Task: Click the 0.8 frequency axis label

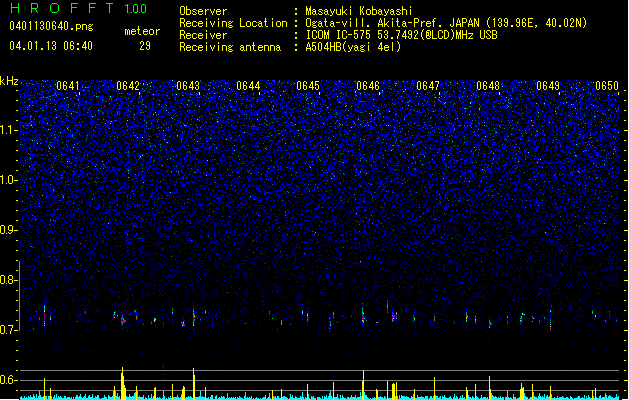Action: coord(8,280)
